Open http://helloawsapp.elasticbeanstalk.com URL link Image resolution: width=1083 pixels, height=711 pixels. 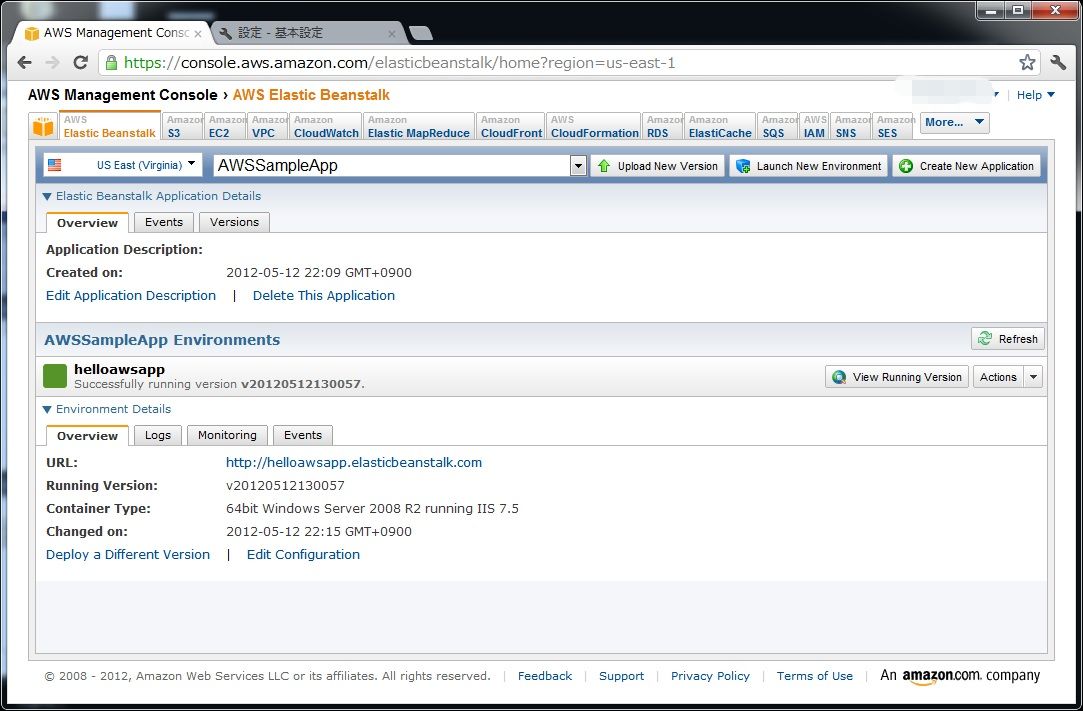pyautogui.click(x=354, y=462)
